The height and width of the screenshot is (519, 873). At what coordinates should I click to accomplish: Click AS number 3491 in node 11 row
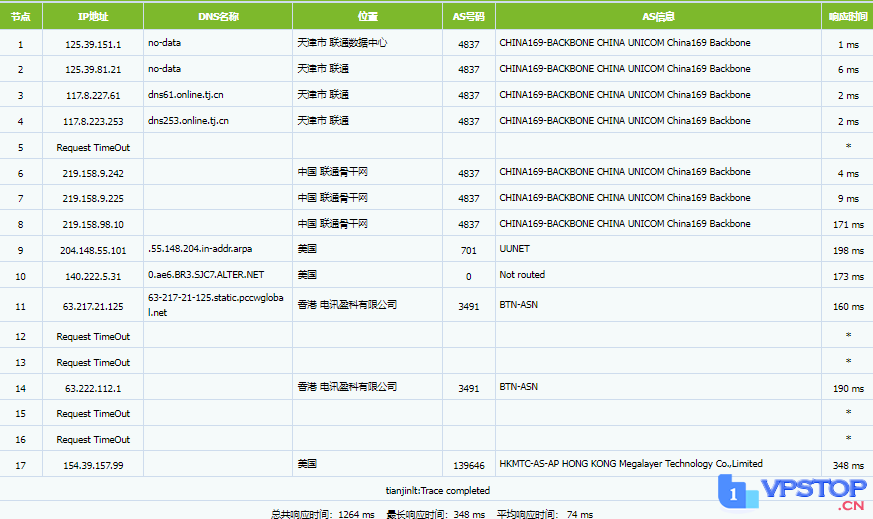point(469,306)
